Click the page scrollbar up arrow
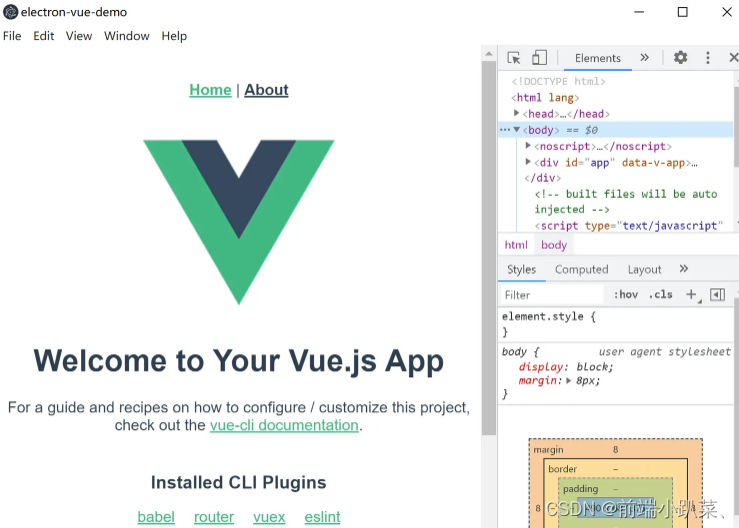The width and height of the screenshot is (739, 528). click(489, 53)
